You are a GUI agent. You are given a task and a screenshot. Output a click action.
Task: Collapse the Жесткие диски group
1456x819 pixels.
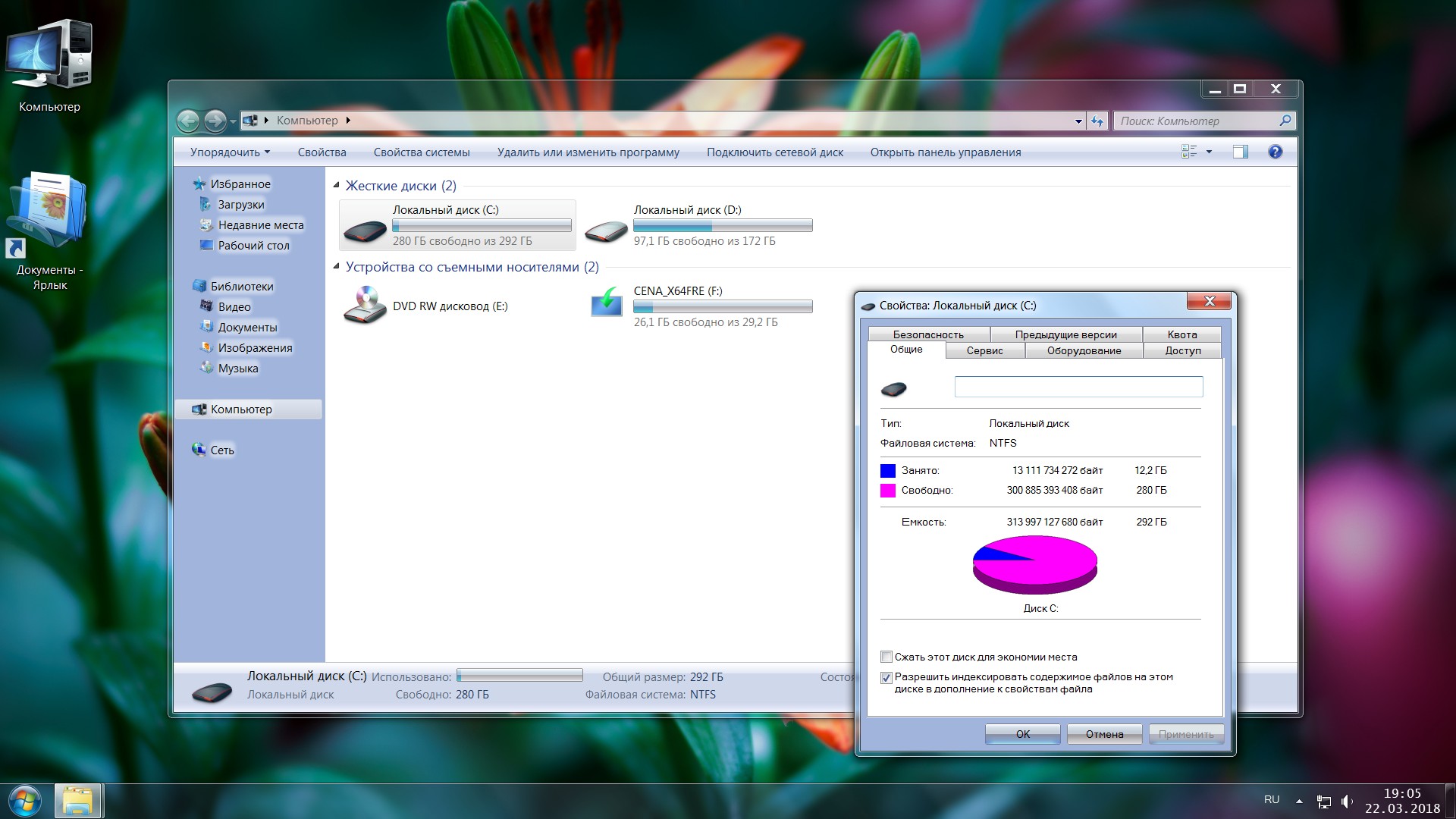(x=337, y=186)
